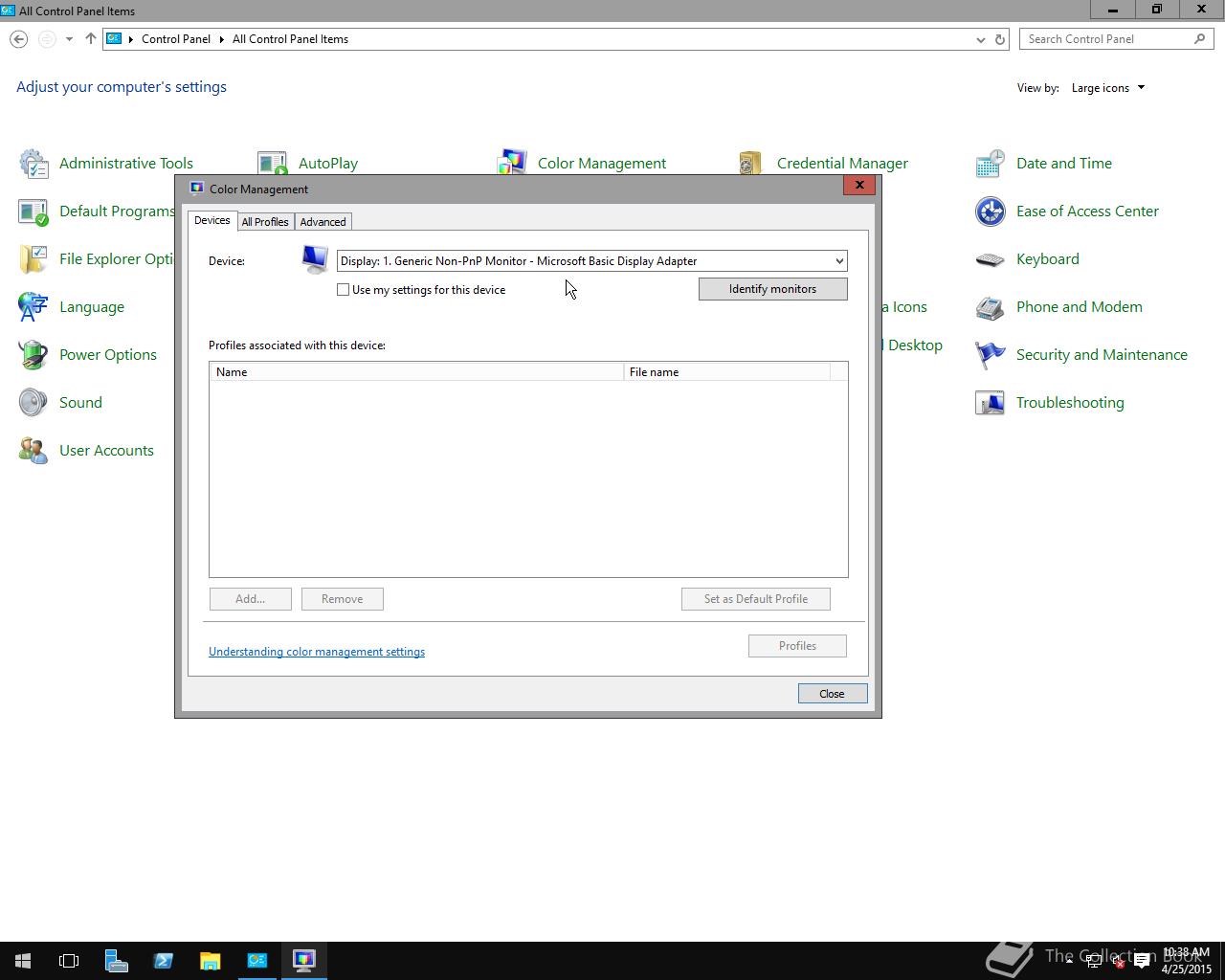Click Control Panel in the breadcrumb
Viewport: 1225px width, 980px height.
pos(176,39)
